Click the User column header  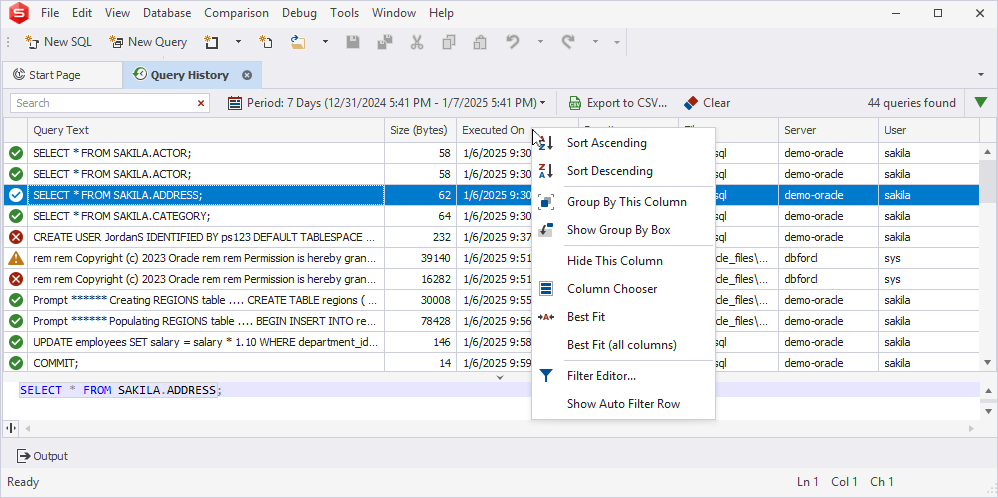coord(929,130)
